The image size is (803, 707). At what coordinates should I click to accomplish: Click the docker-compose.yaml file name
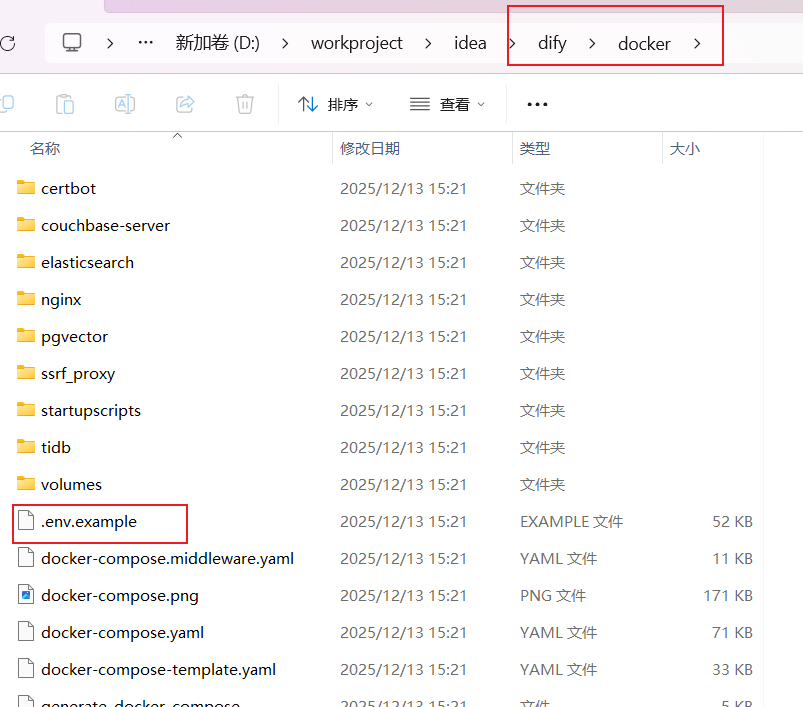(x=122, y=633)
